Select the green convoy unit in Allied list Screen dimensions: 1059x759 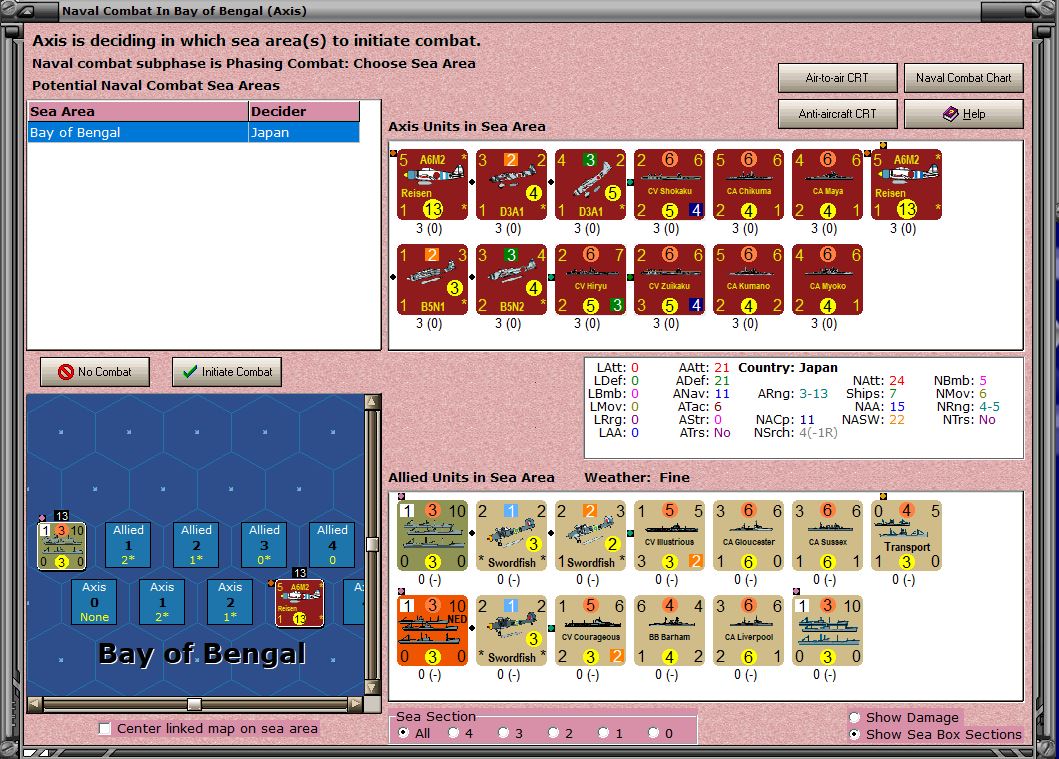click(x=432, y=535)
